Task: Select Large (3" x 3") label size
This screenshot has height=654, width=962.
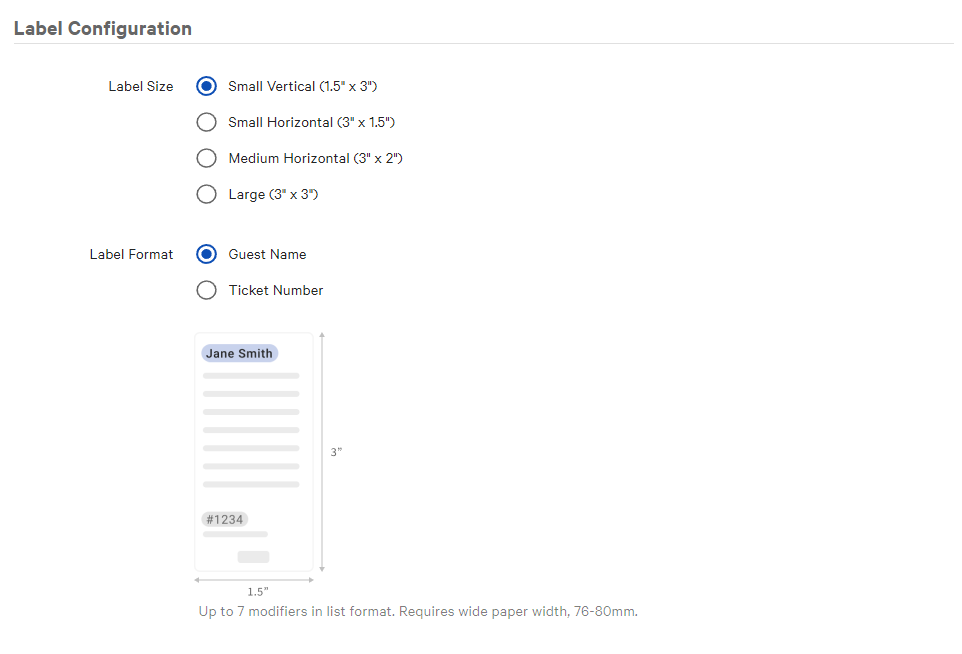Action: (207, 194)
